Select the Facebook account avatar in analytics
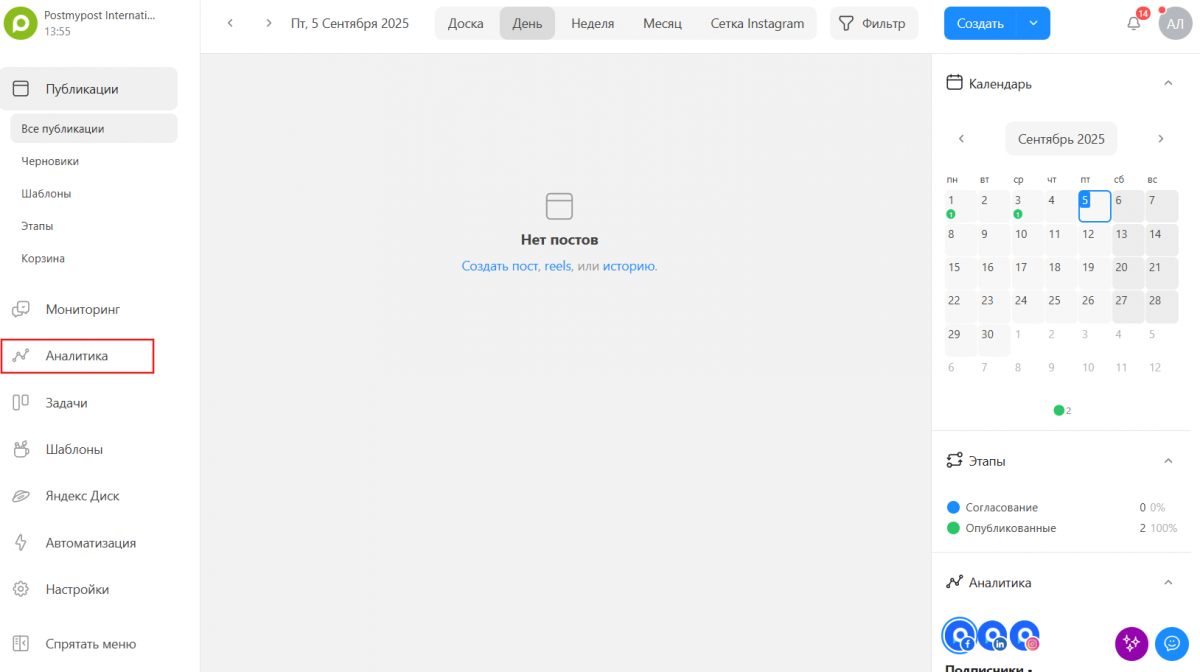1200x672 pixels. 960,635
